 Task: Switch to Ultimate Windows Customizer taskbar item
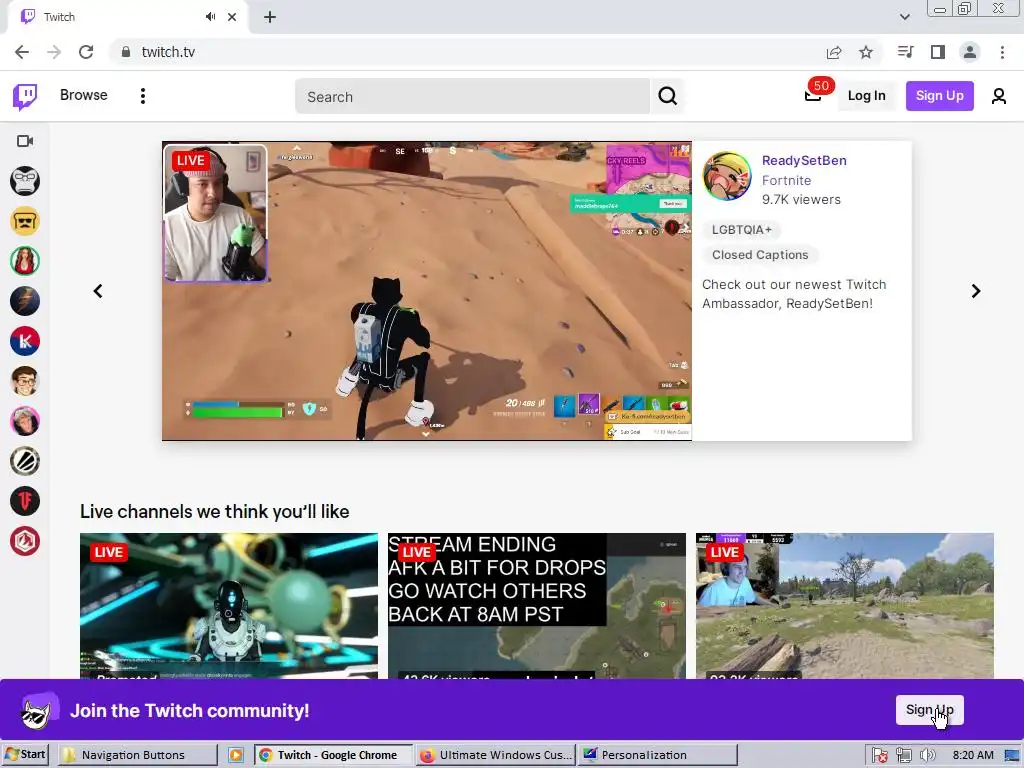click(x=495, y=755)
